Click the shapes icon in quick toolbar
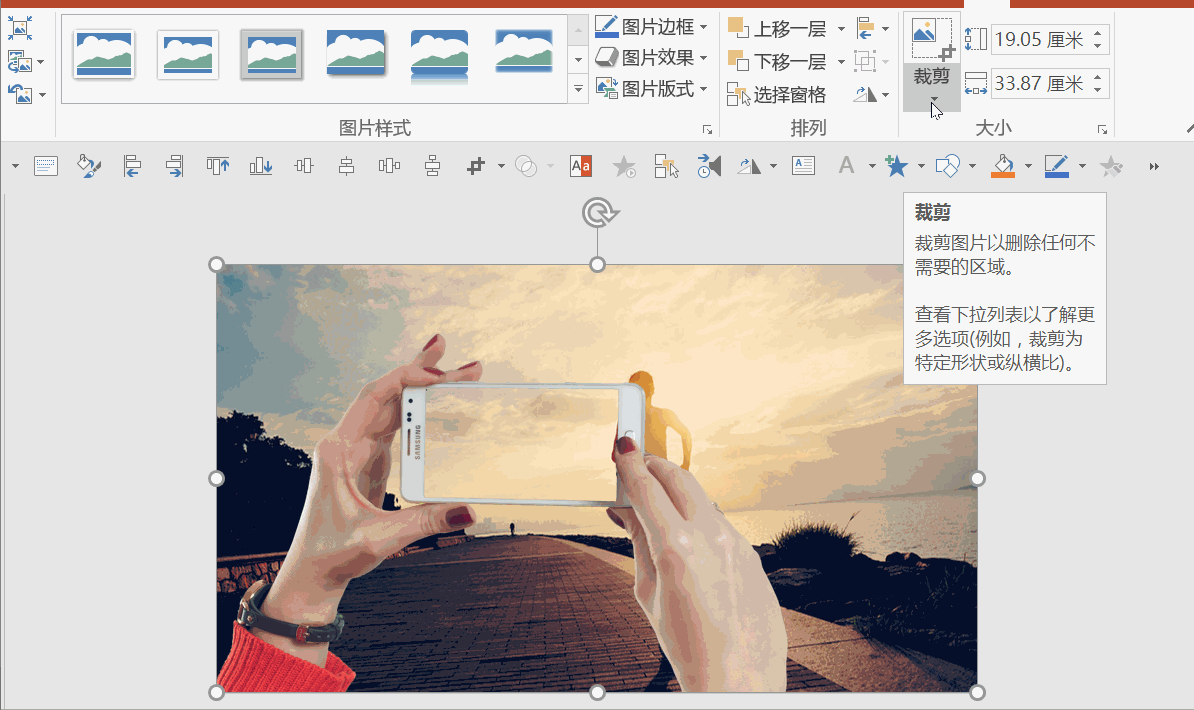Image resolution: width=1194 pixels, height=710 pixels. click(x=947, y=166)
